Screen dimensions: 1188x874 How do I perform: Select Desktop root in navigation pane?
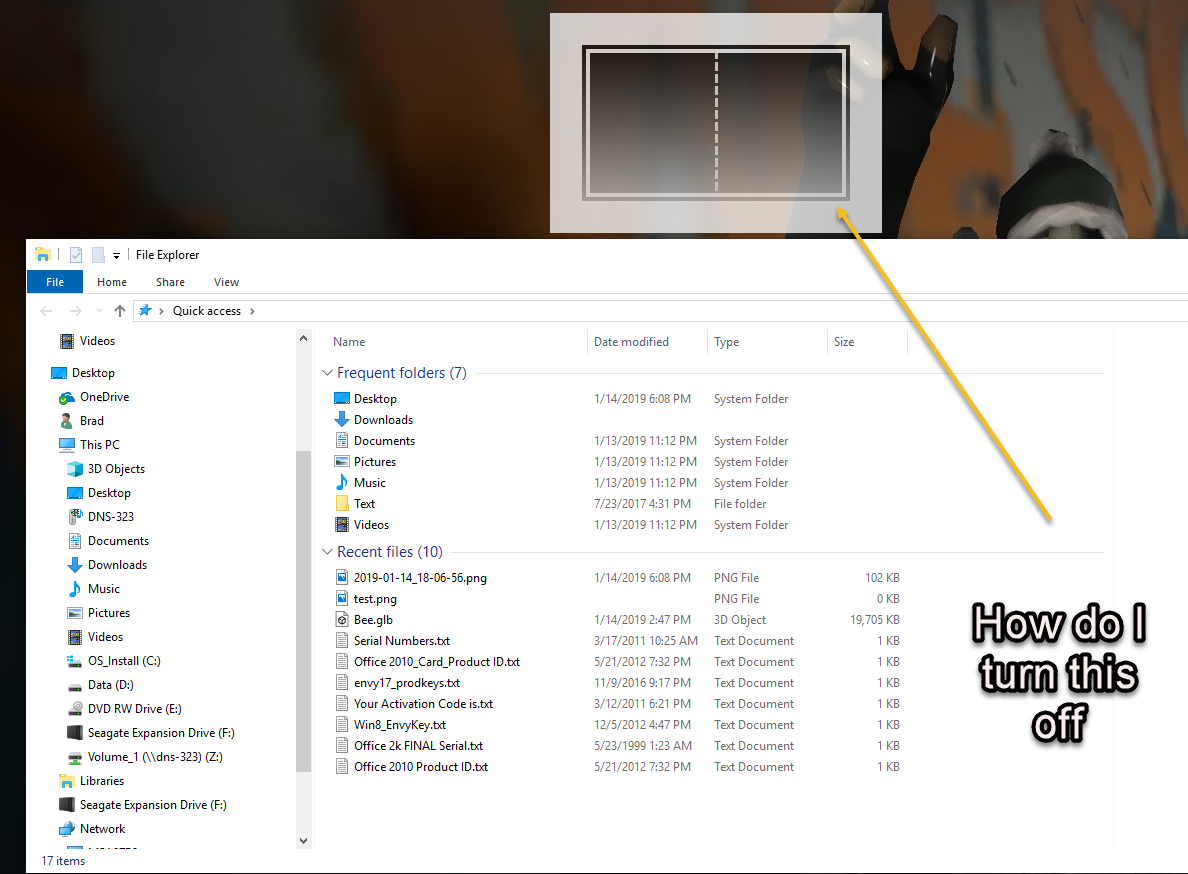click(x=93, y=373)
